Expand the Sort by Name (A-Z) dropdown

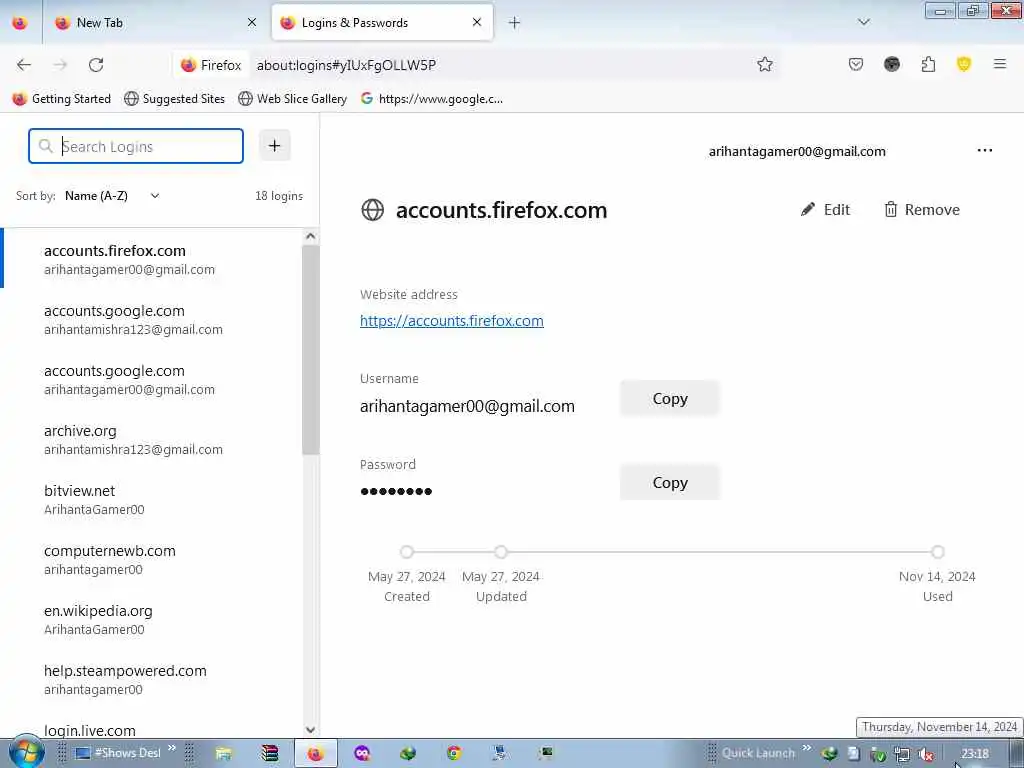point(112,196)
